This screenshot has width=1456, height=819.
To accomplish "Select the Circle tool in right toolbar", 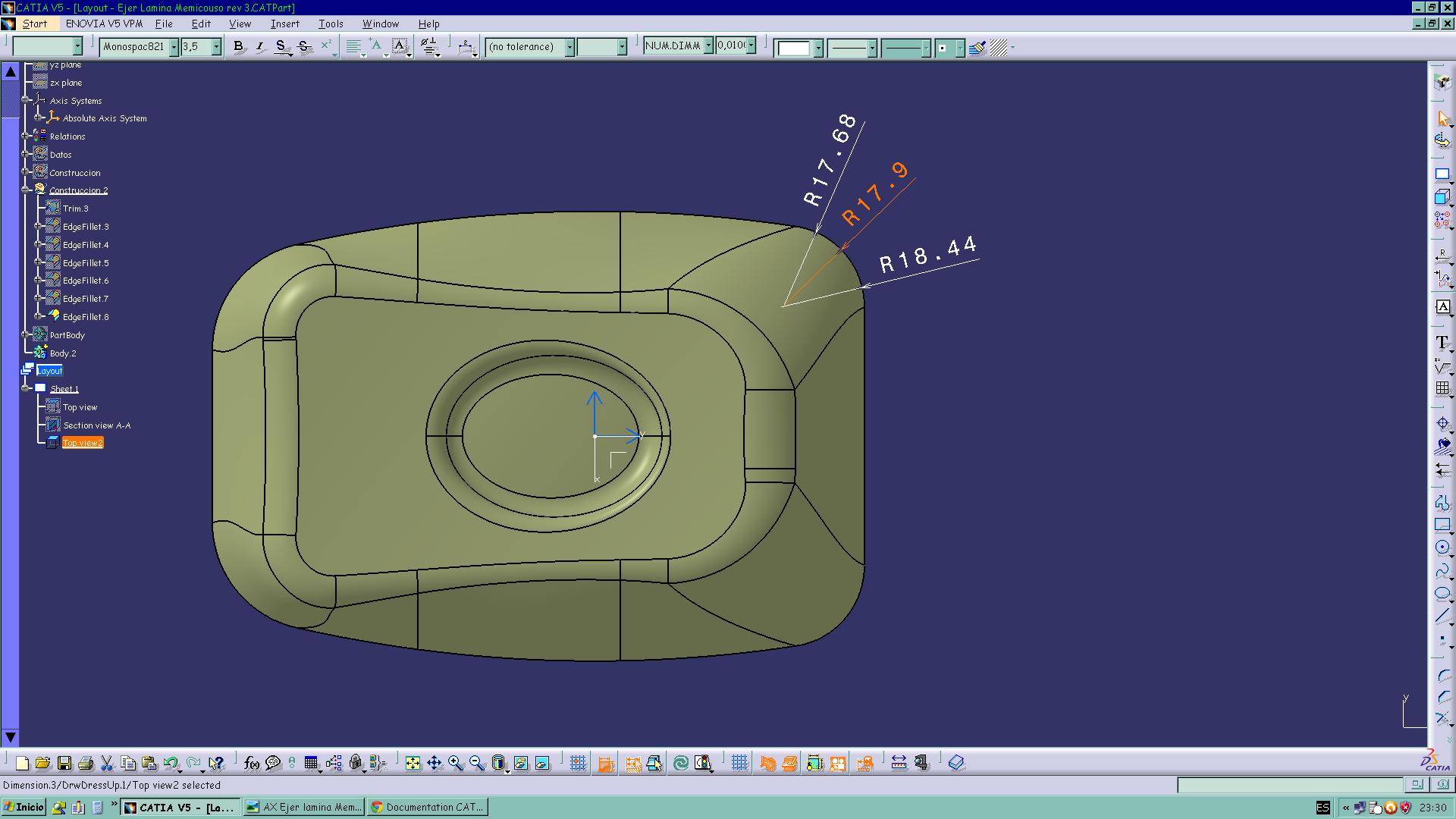I will click(1442, 548).
